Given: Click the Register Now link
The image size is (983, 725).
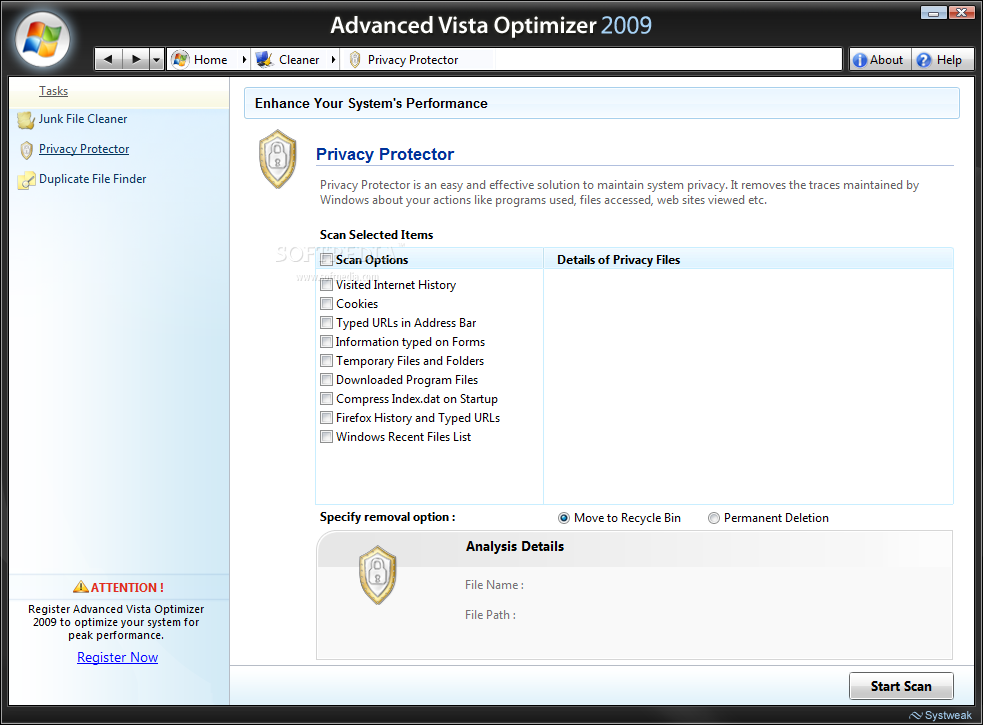Looking at the screenshot, I should click(x=117, y=657).
